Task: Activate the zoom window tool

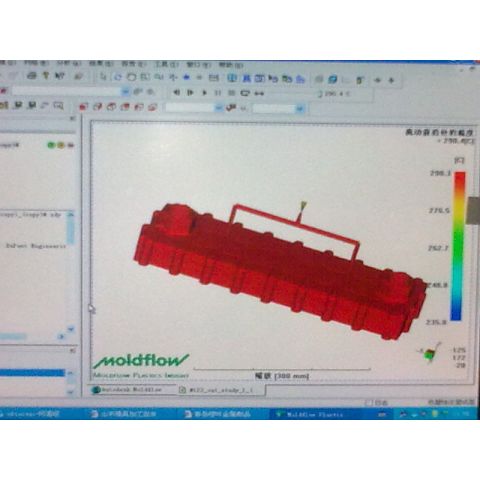Action: point(145,77)
